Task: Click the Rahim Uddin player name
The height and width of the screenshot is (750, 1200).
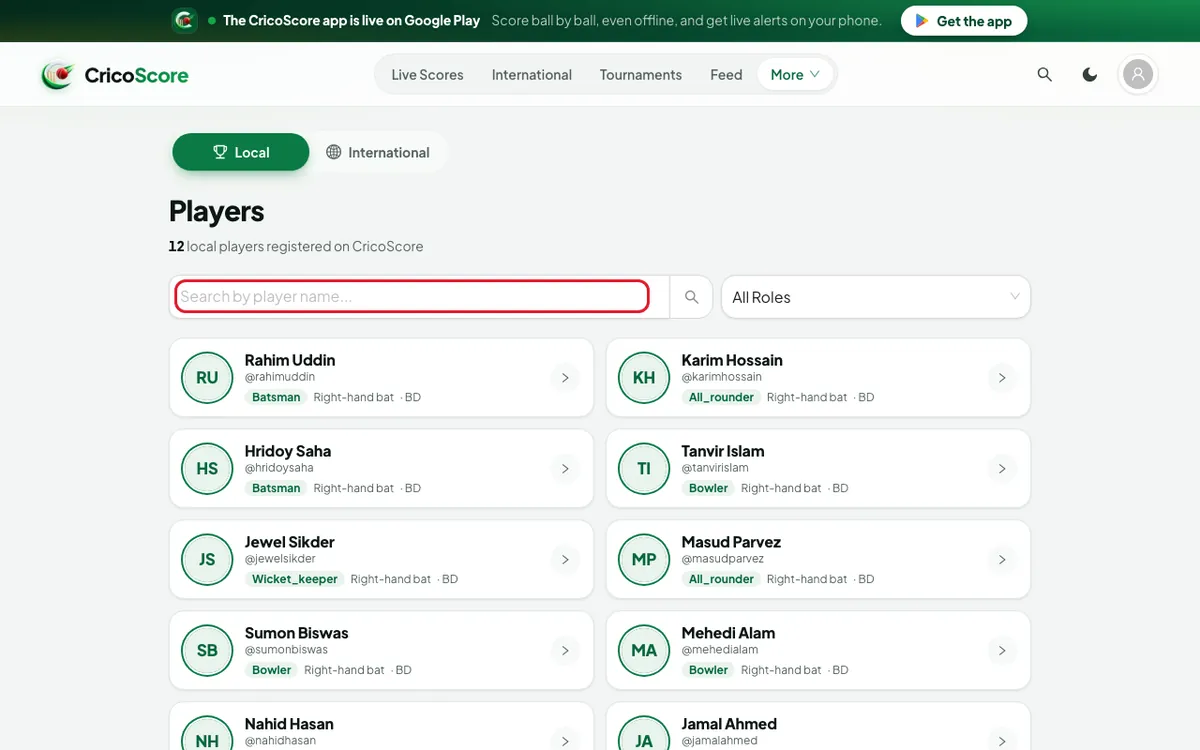Action: click(x=290, y=360)
